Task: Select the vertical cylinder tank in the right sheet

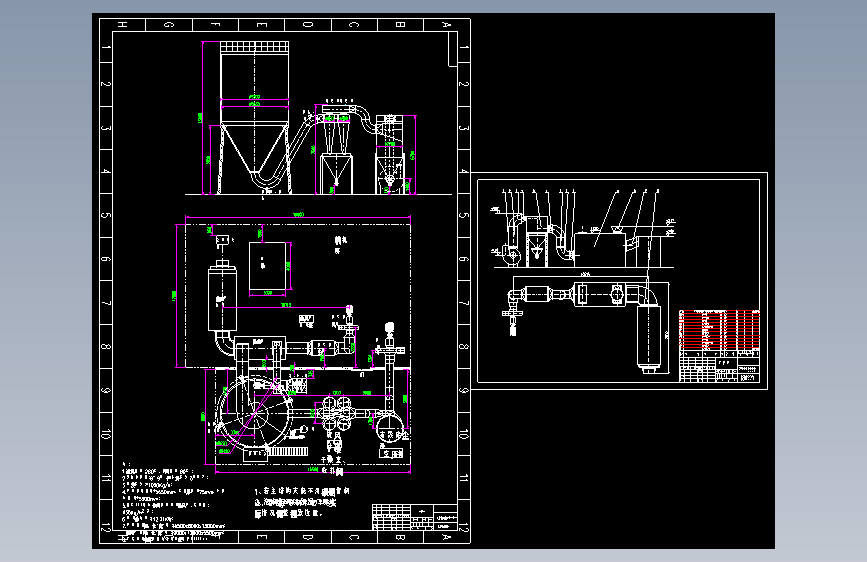Action: click(648, 338)
